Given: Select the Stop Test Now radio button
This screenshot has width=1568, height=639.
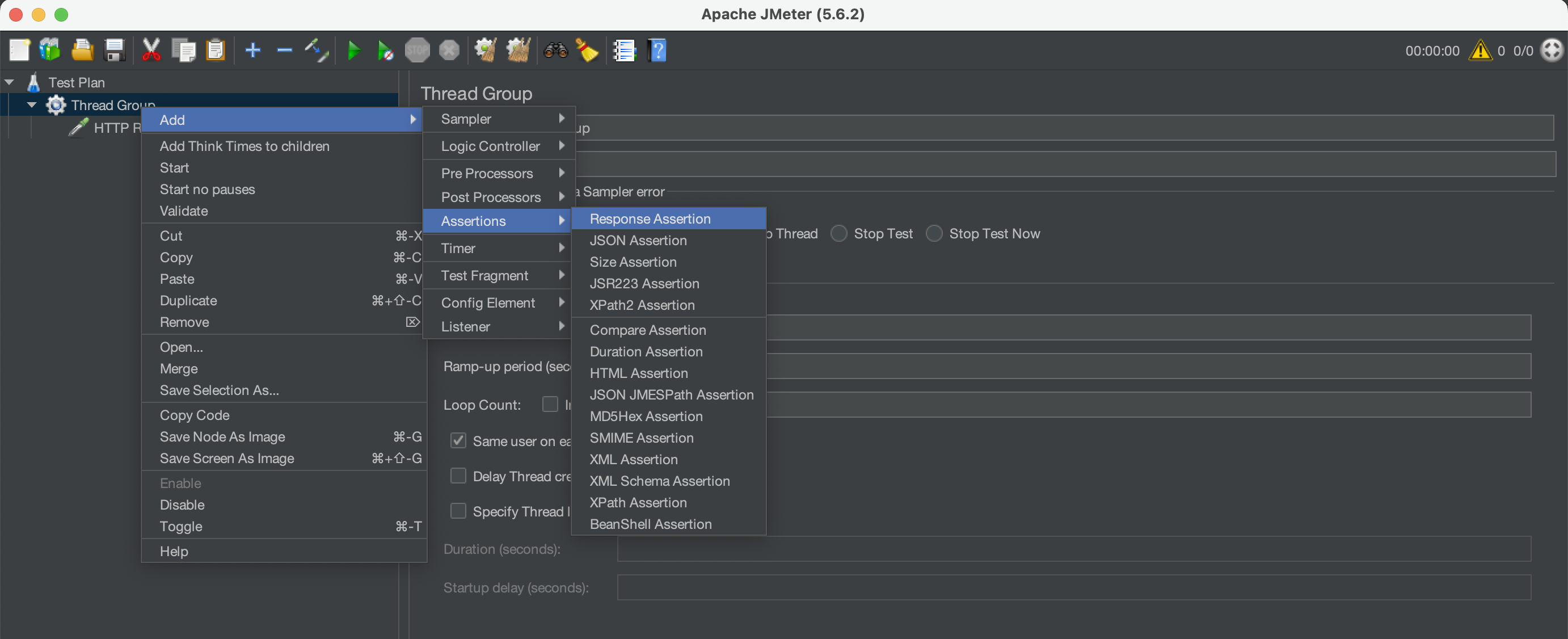Looking at the screenshot, I should (934, 234).
